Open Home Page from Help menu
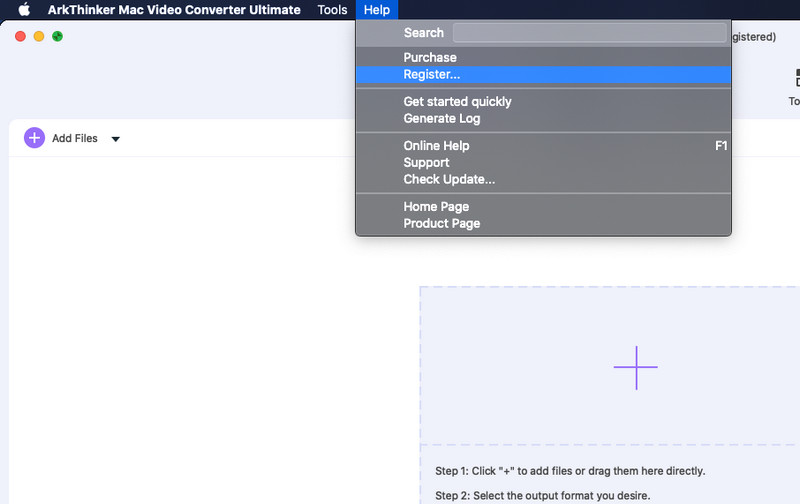 (x=543, y=207)
